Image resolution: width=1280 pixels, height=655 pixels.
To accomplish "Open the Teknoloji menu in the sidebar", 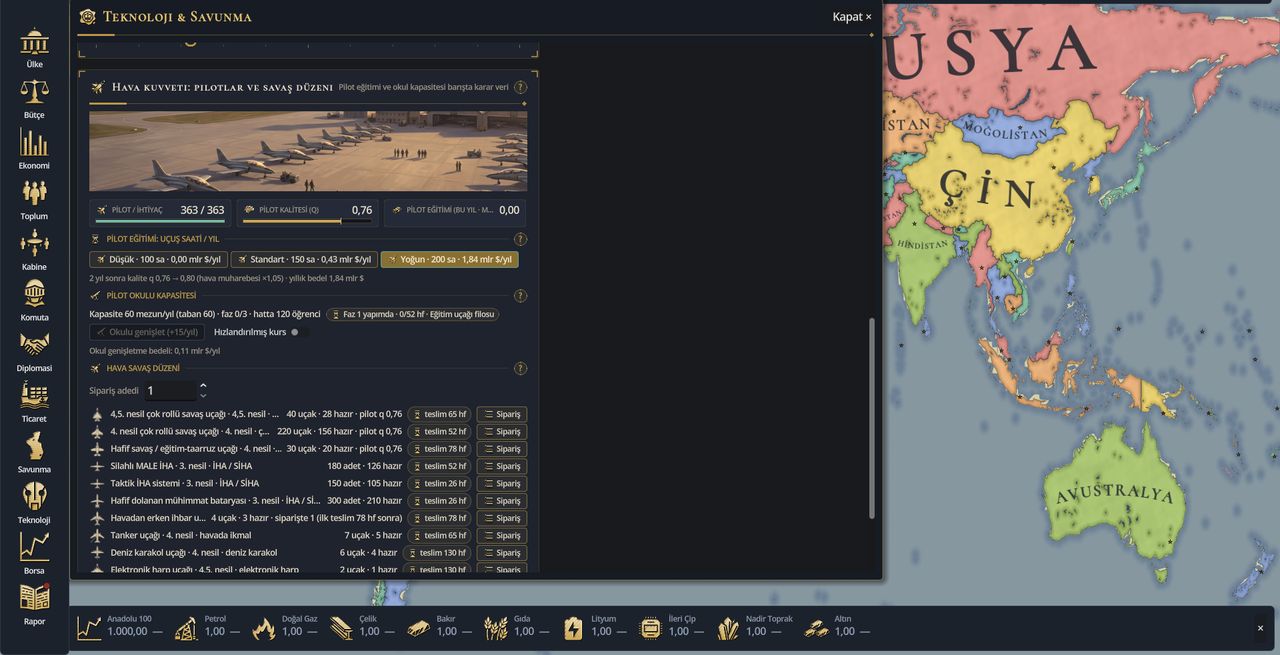I will (35, 504).
